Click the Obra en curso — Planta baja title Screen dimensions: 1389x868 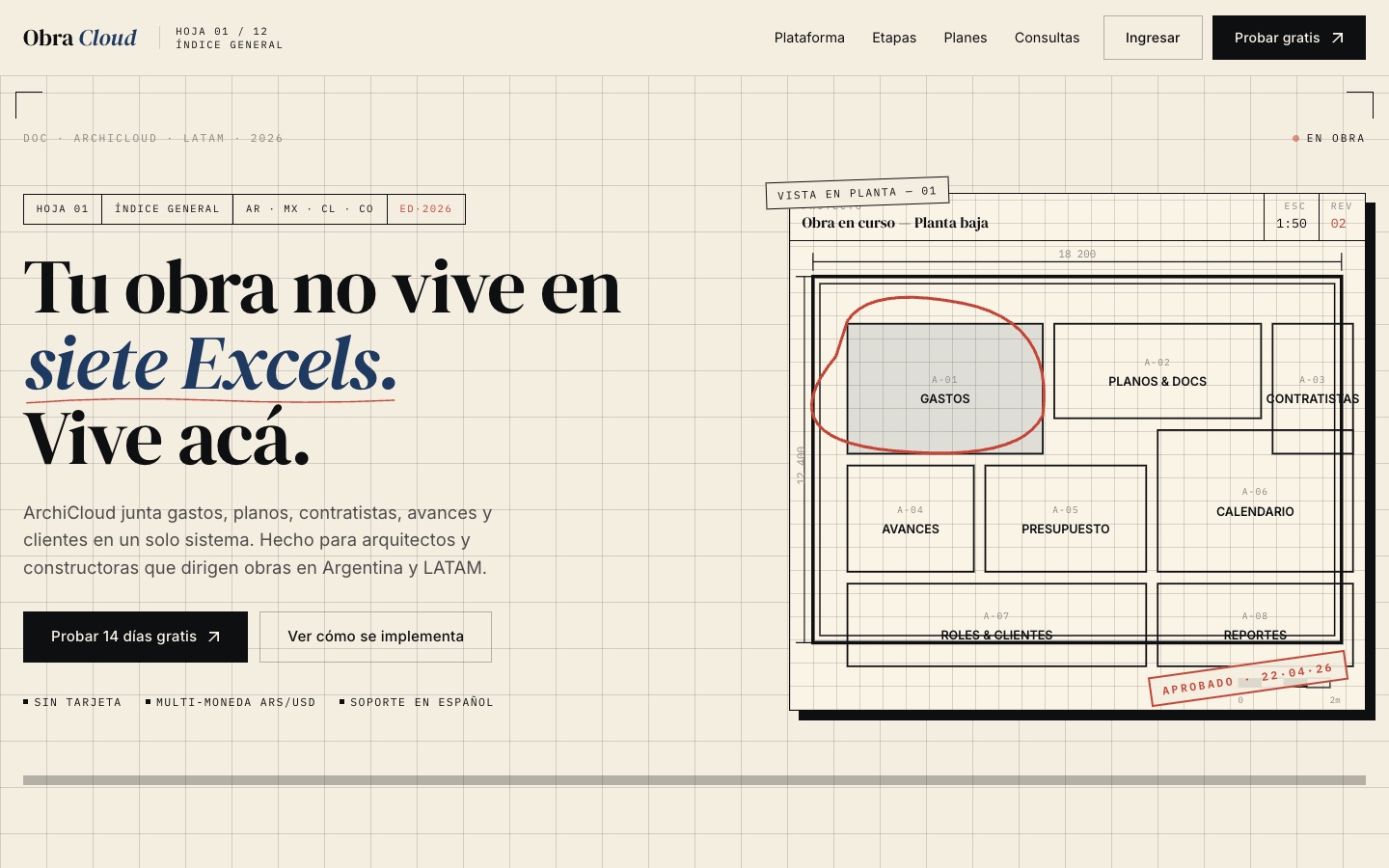894,223
